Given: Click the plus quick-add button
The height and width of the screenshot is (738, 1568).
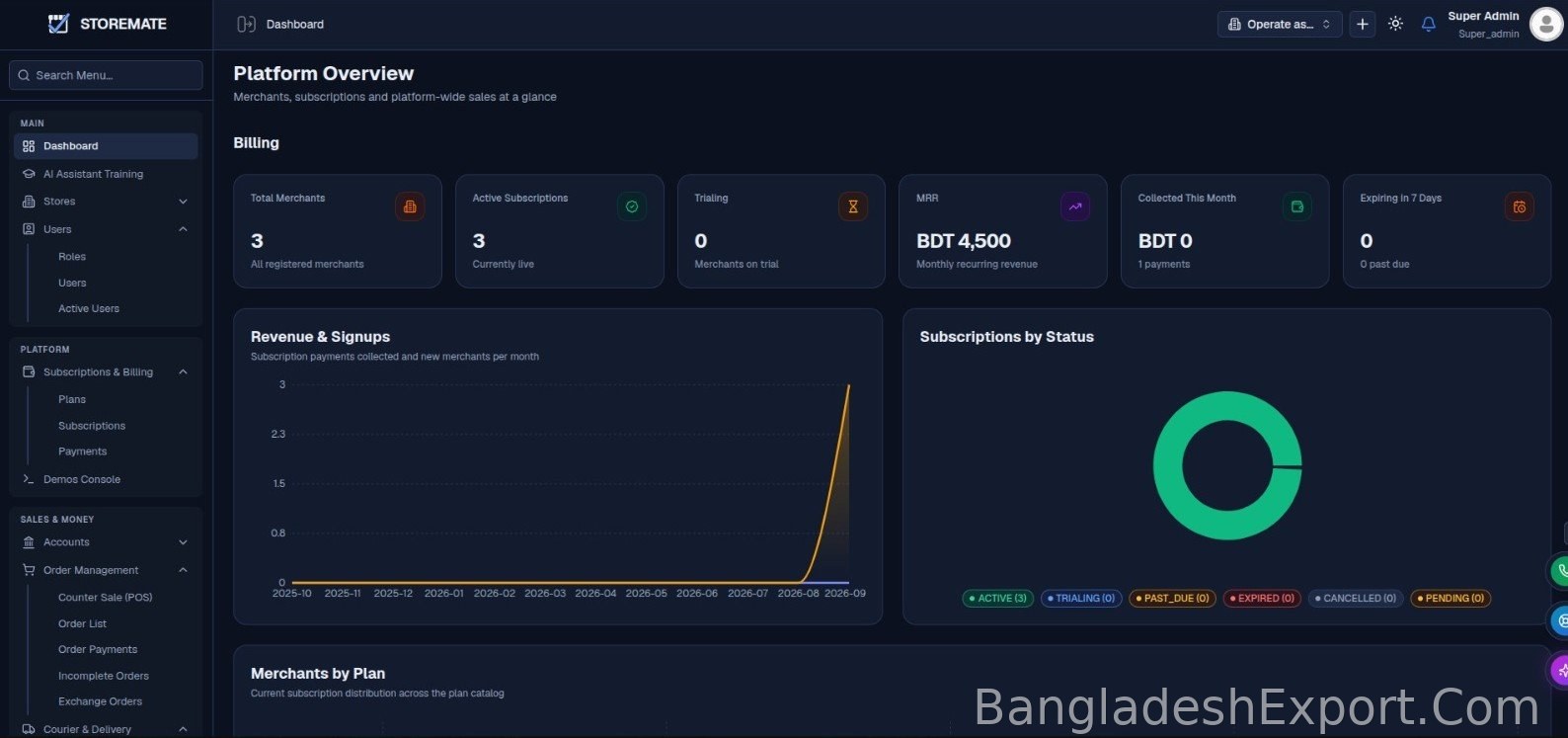Looking at the screenshot, I should [x=1363, y=24].
